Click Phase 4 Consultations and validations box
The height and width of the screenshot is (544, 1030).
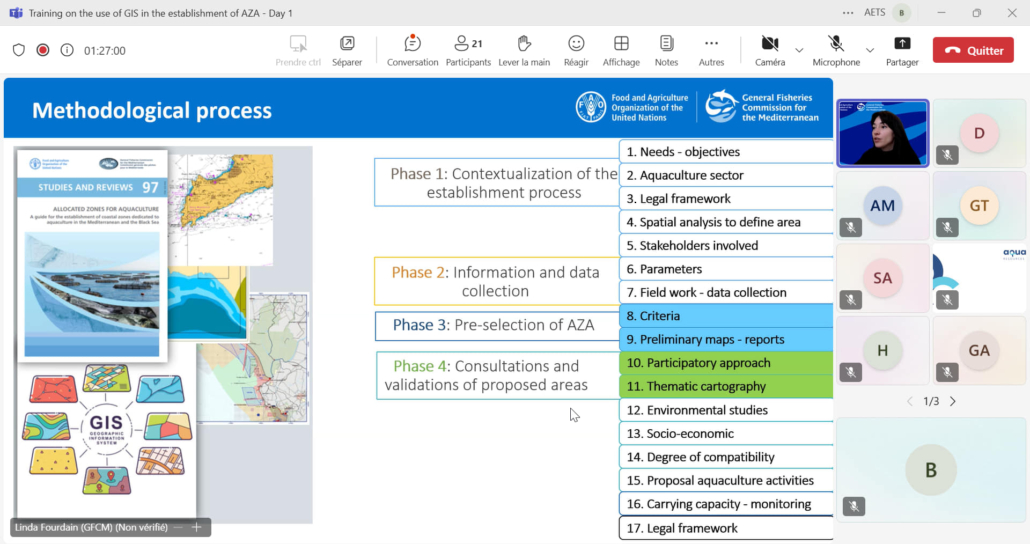point(497,375)
